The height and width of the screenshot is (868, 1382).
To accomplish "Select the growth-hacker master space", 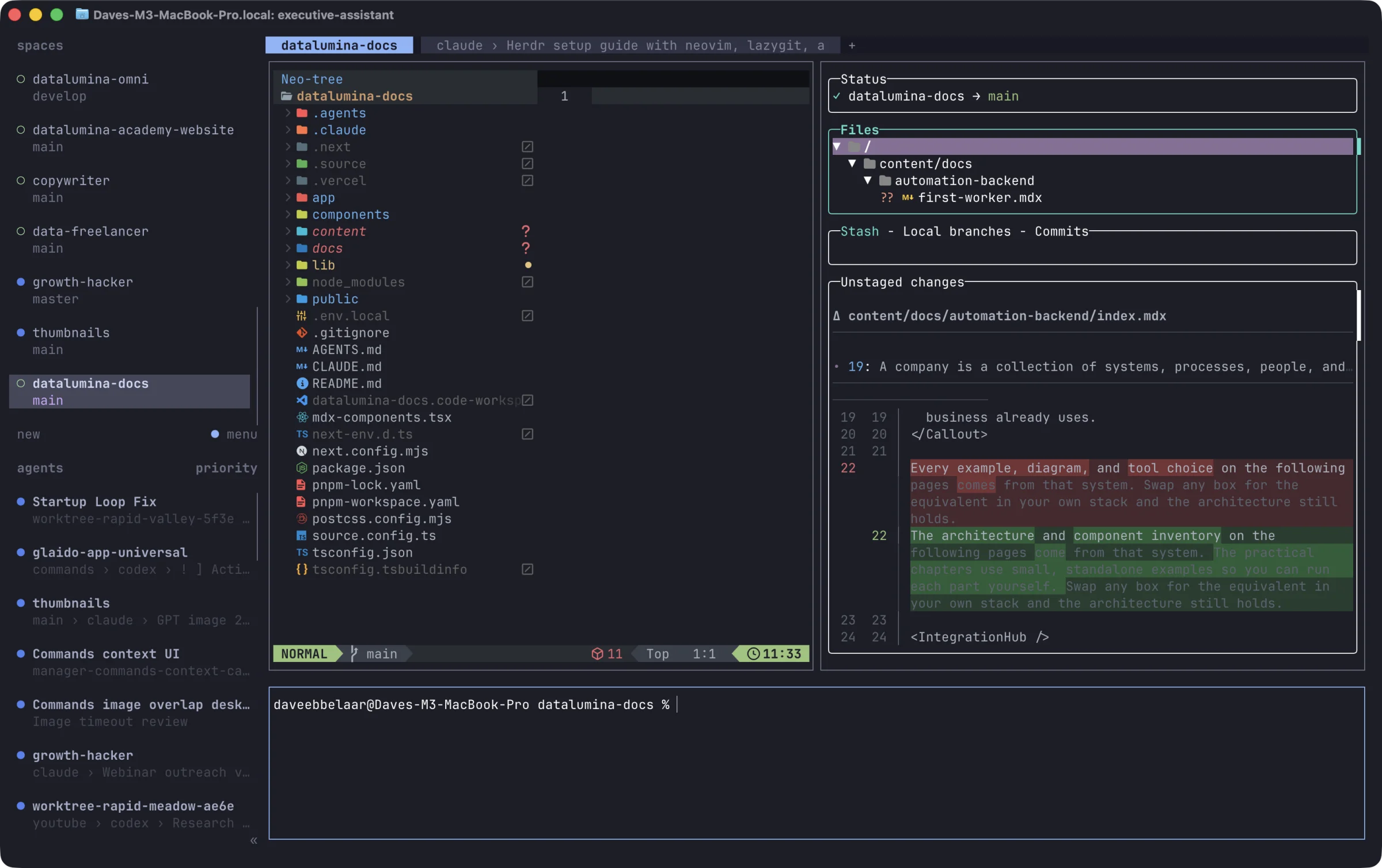I will pyautogui.click(x=130, y=291).
